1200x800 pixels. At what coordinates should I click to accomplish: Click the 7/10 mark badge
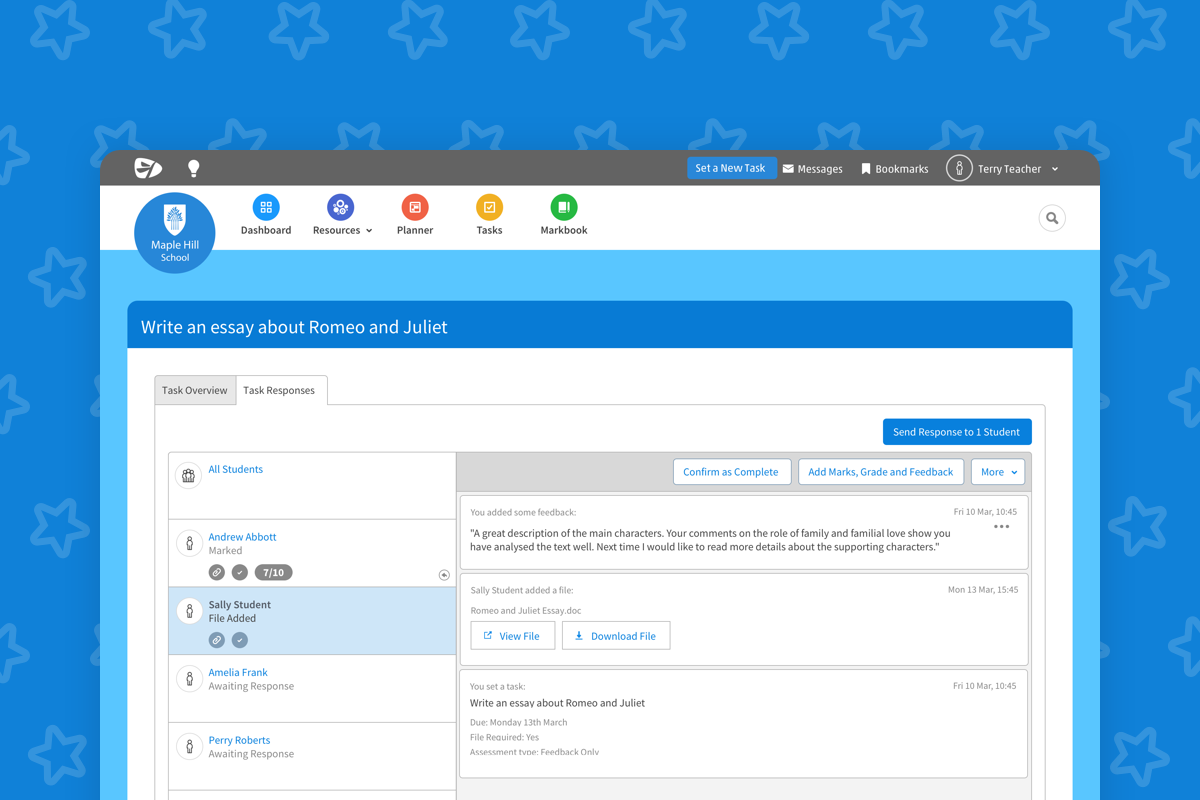click(x=274, y=573)
